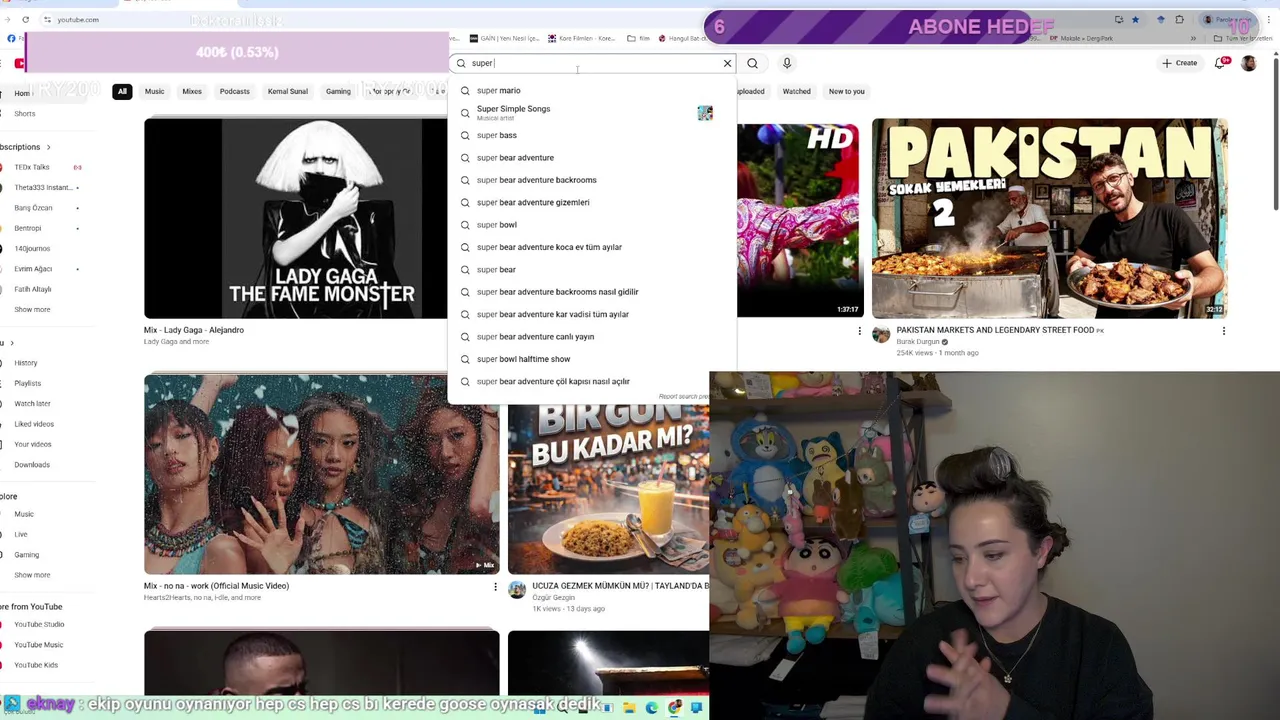Open the Pakistan street food video thumbnail
Image resolution: width=1280 pixels, height=720 pixels.
click(x=1050, y=218)
